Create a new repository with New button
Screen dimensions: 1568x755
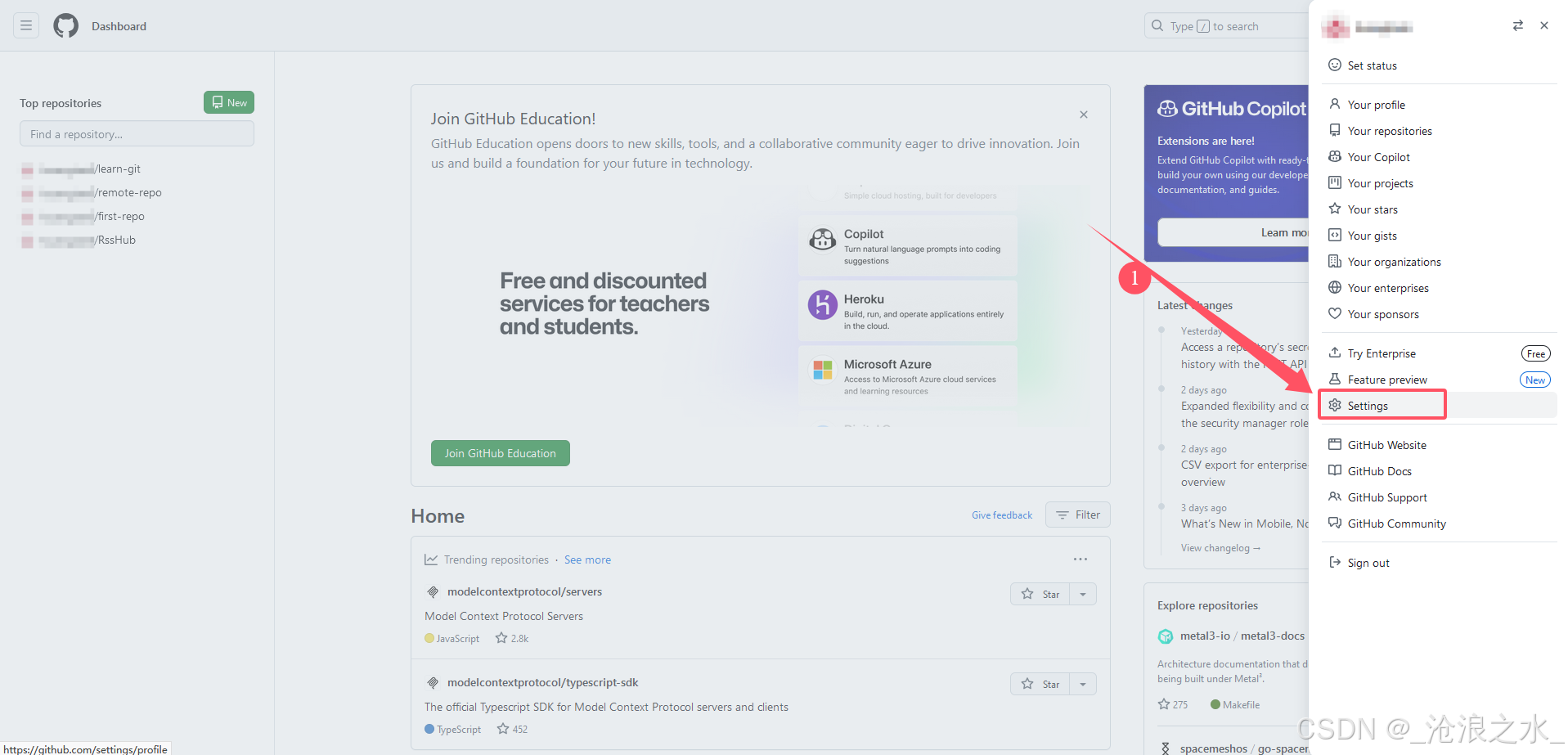coord(229,102)
